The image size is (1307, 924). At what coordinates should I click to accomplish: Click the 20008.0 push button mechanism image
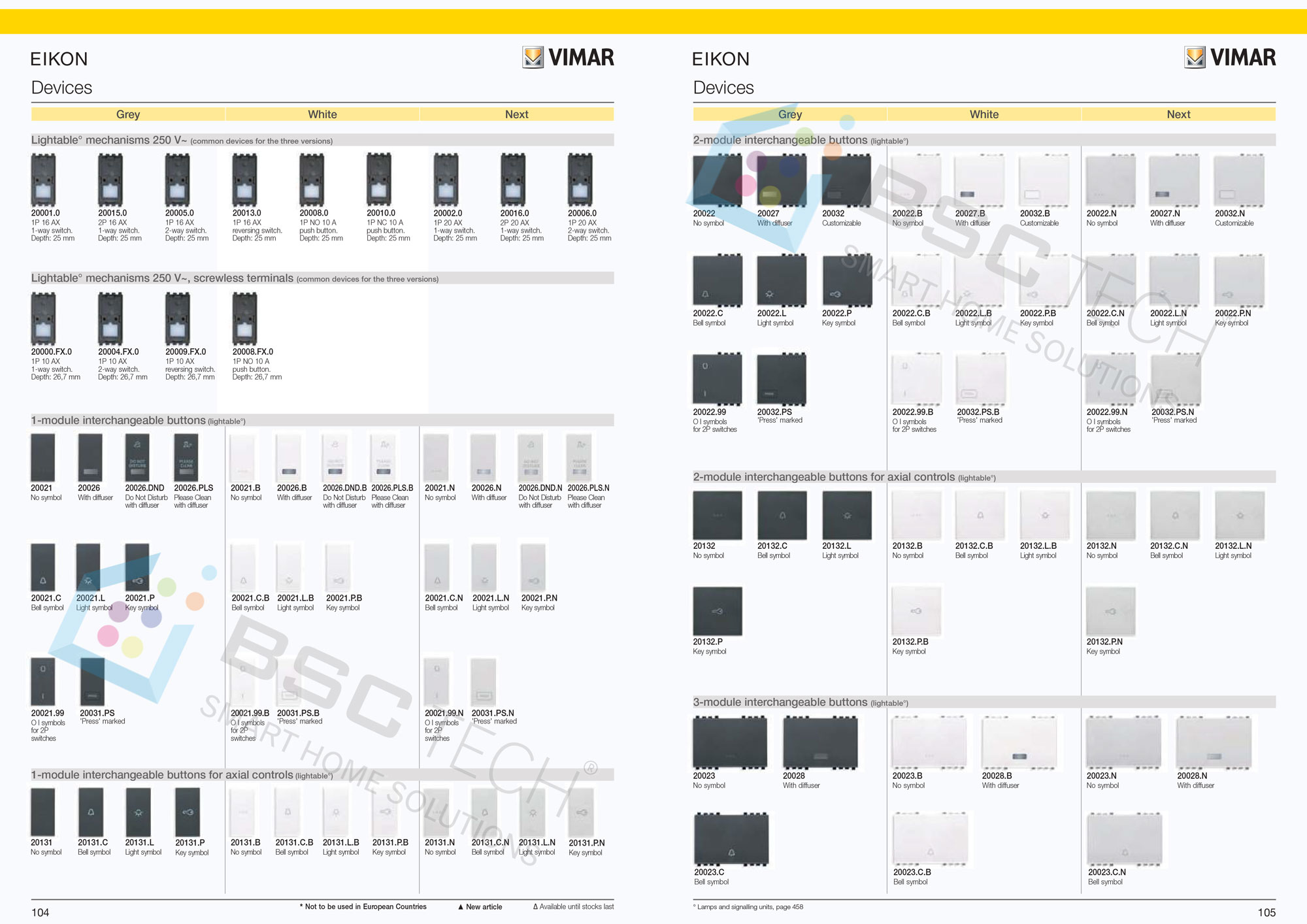pyautogui.click(x=312, y=180)
